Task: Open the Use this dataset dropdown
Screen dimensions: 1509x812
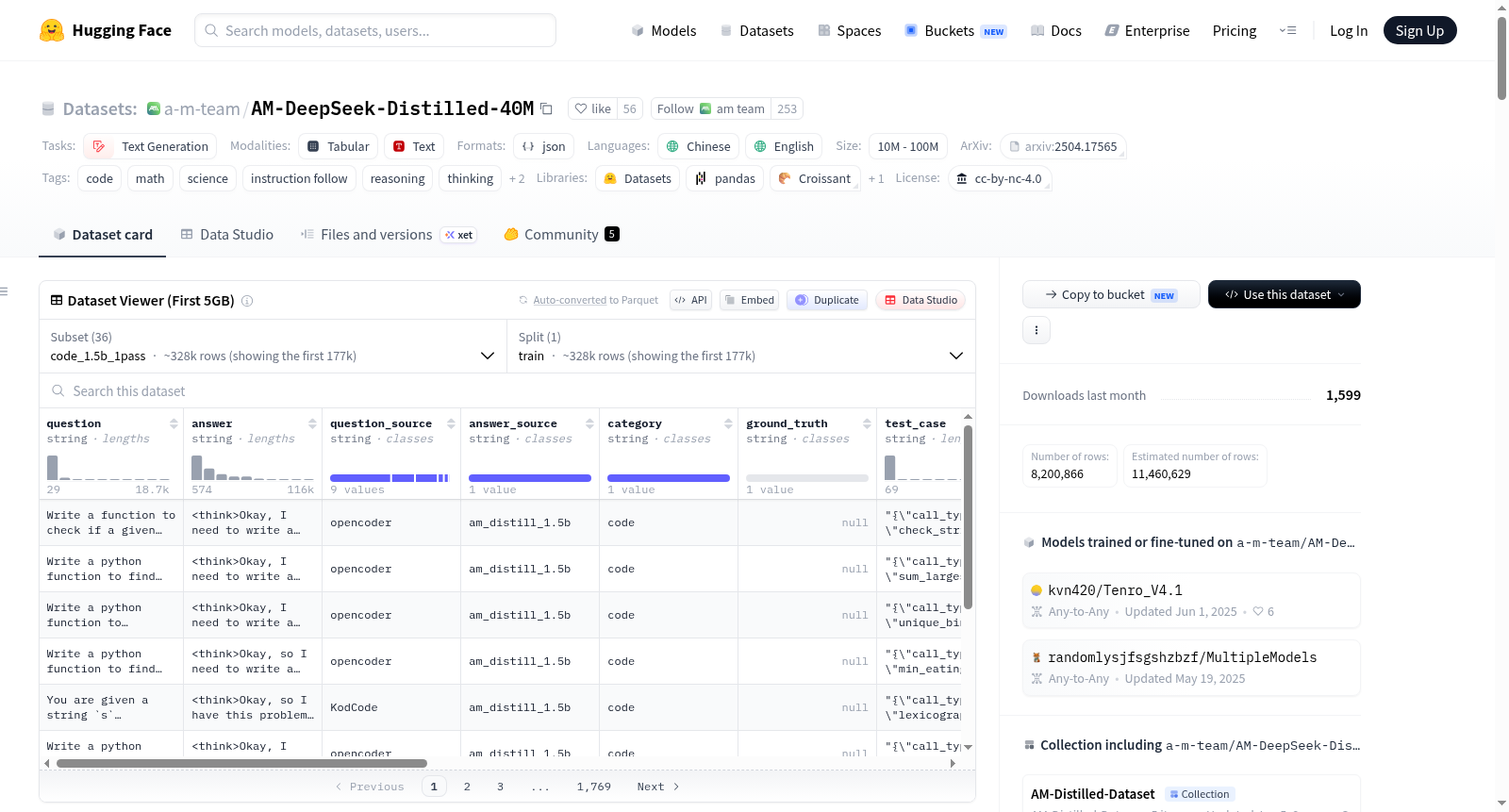Action: click(1285, 294)
